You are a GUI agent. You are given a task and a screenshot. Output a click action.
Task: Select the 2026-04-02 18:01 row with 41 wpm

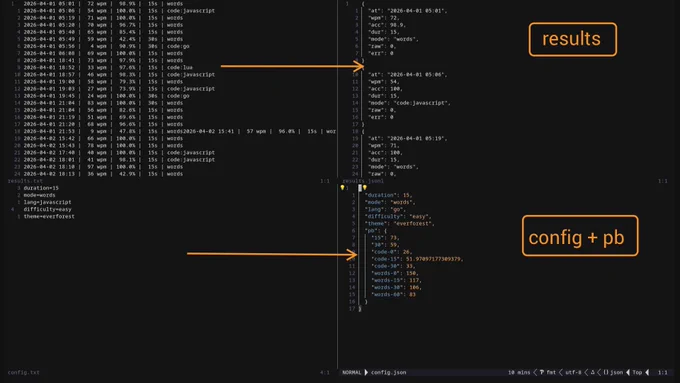point(119,160)
